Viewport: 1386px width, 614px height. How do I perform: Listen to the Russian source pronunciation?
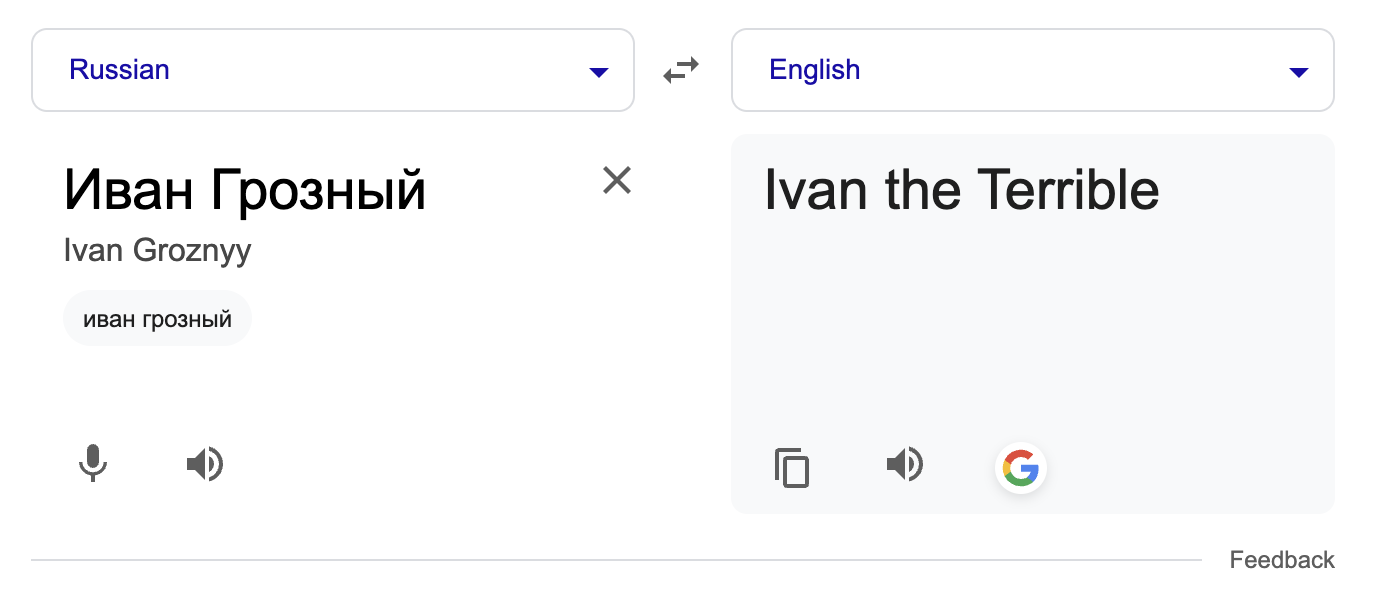pos(205,464)
